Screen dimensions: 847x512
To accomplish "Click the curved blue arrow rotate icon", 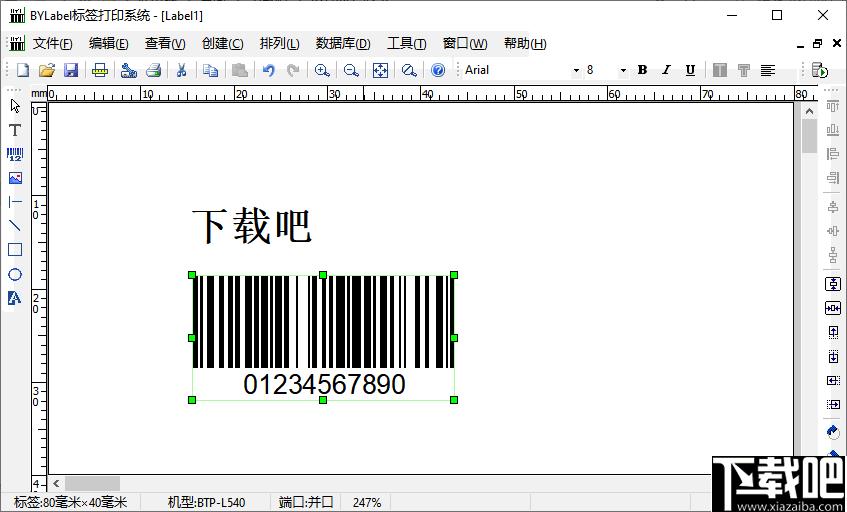I will [x=833, y=432].
